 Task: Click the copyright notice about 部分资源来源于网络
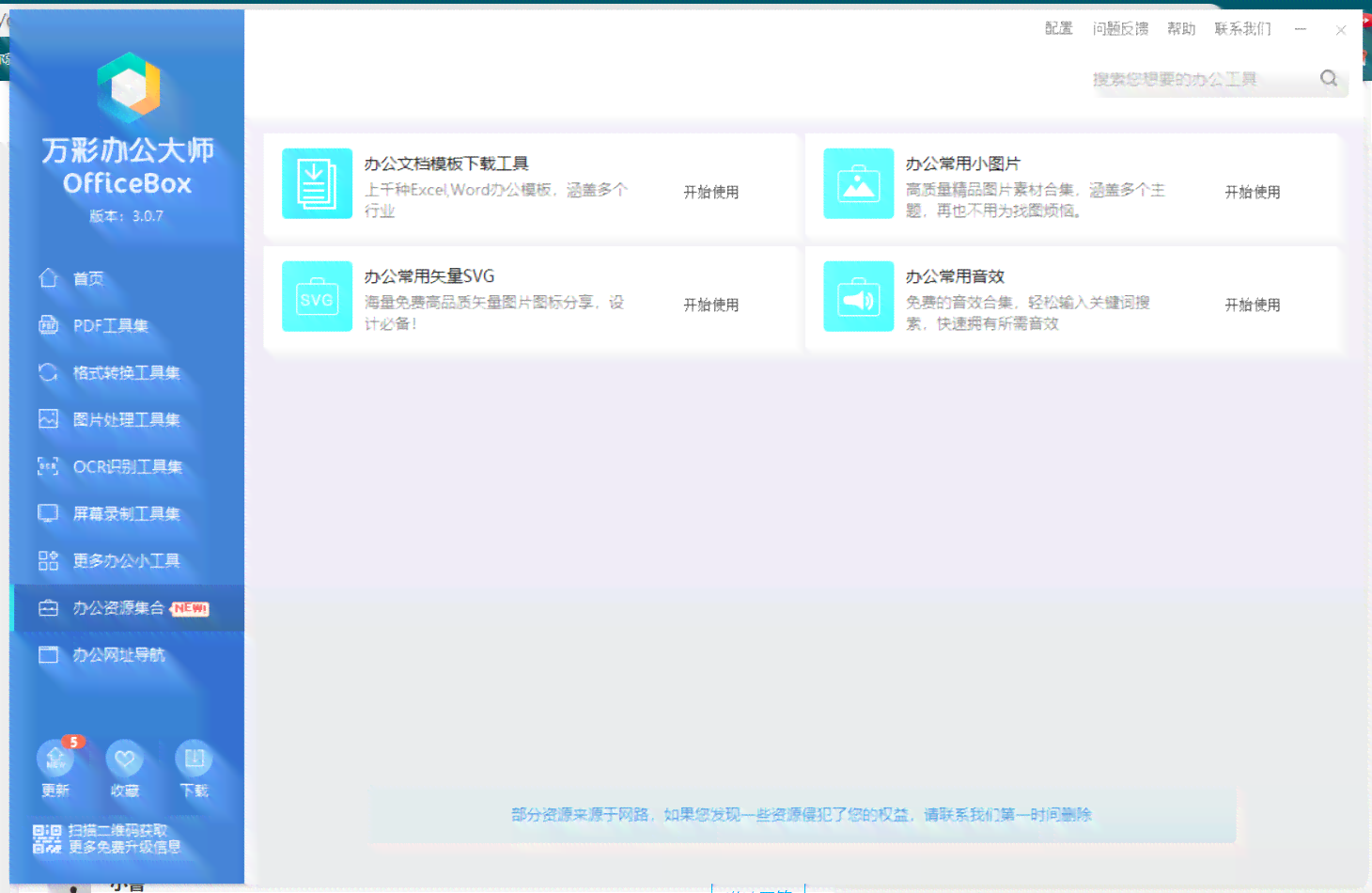click(x=802, y=814)
